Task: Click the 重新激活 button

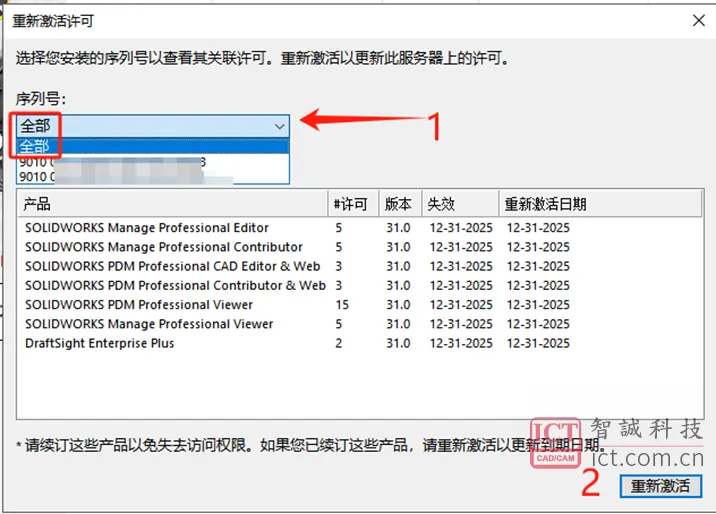Action: click(660, 486)
